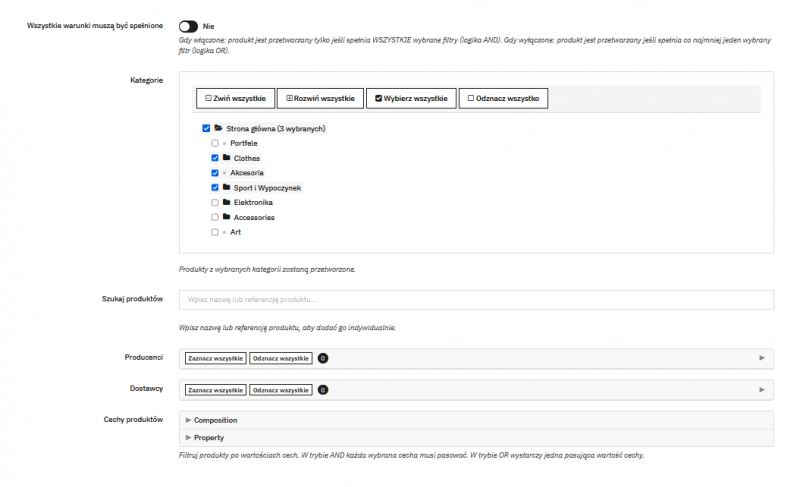
Task: Click the open folder icon beside Strona główna
Action: click(x=218, y=128)
